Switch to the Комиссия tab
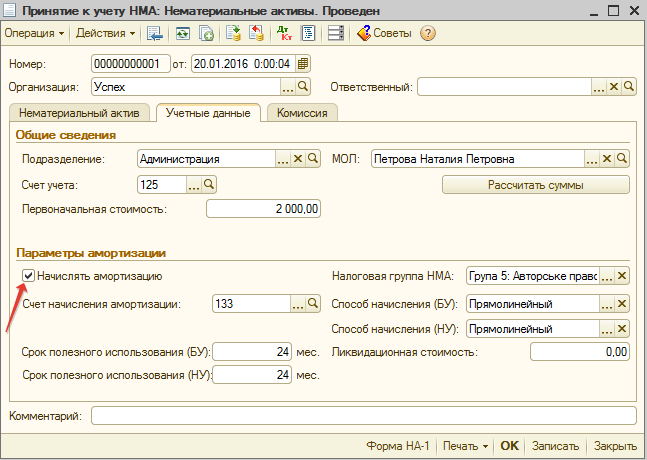The image size is (647, 460). [301, 113]
